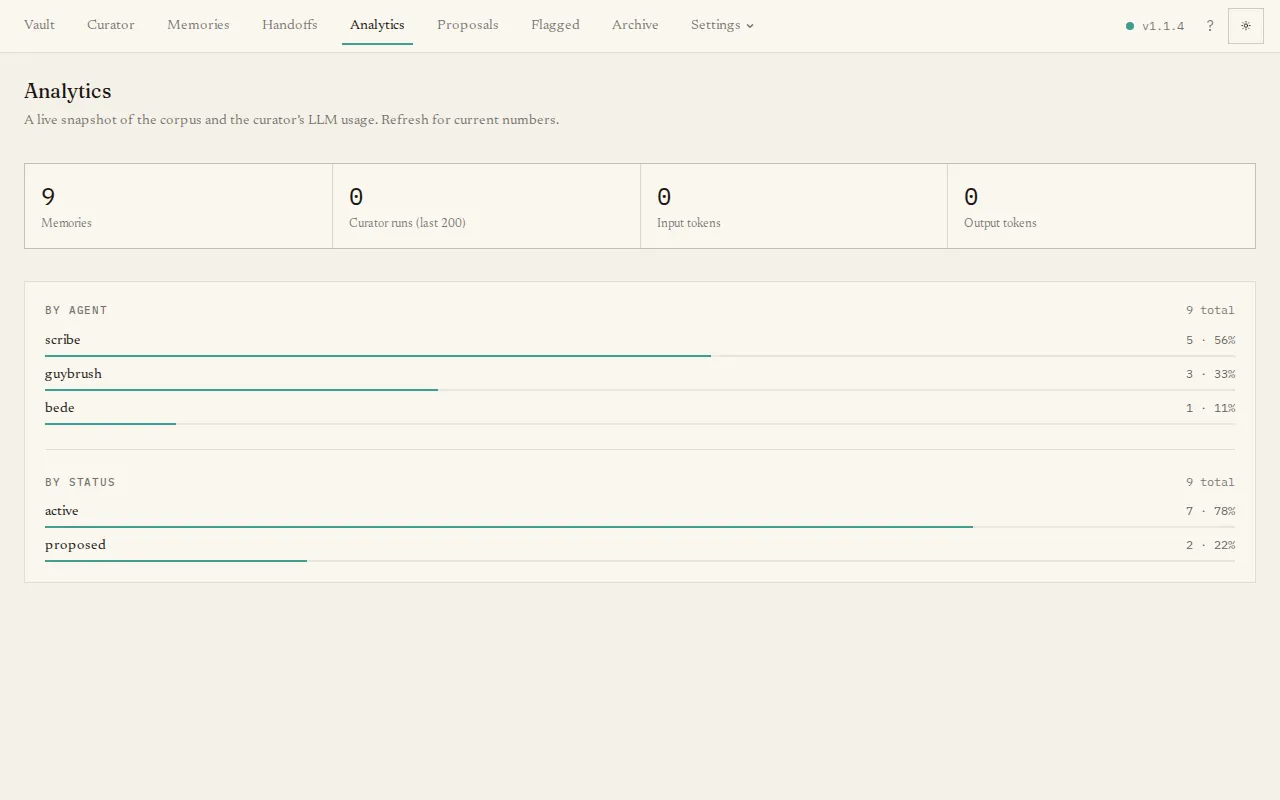This screenshot has width=1280, height=800.
Task: Open the Archive tab
Action: [x=635, y=25]
